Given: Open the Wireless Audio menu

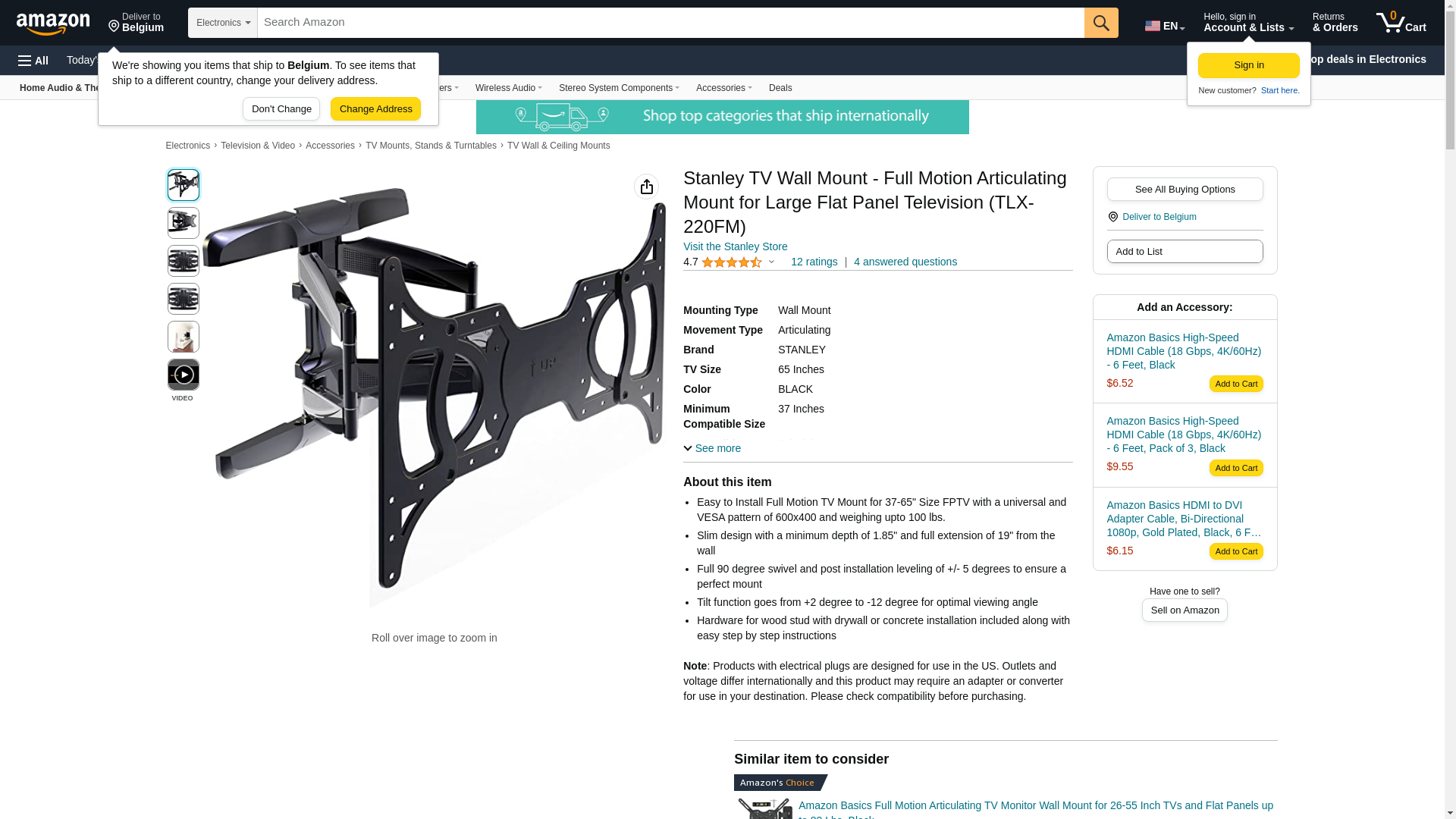Looking at the screenshot, I should pos(509,88).
